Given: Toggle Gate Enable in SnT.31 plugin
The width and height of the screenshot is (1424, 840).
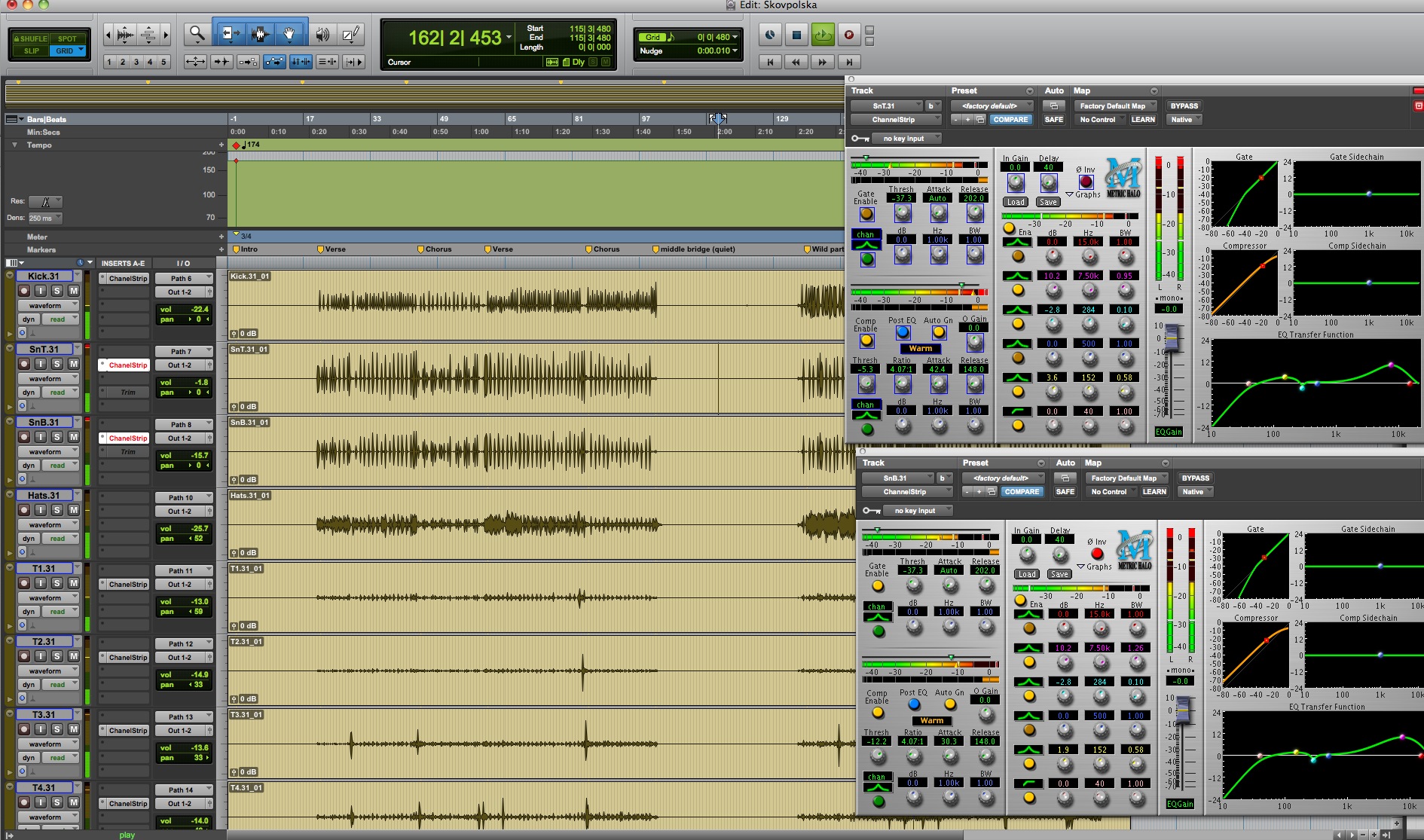Looking at the screenshot, I should pyautogui.click(x=866, y=214).
